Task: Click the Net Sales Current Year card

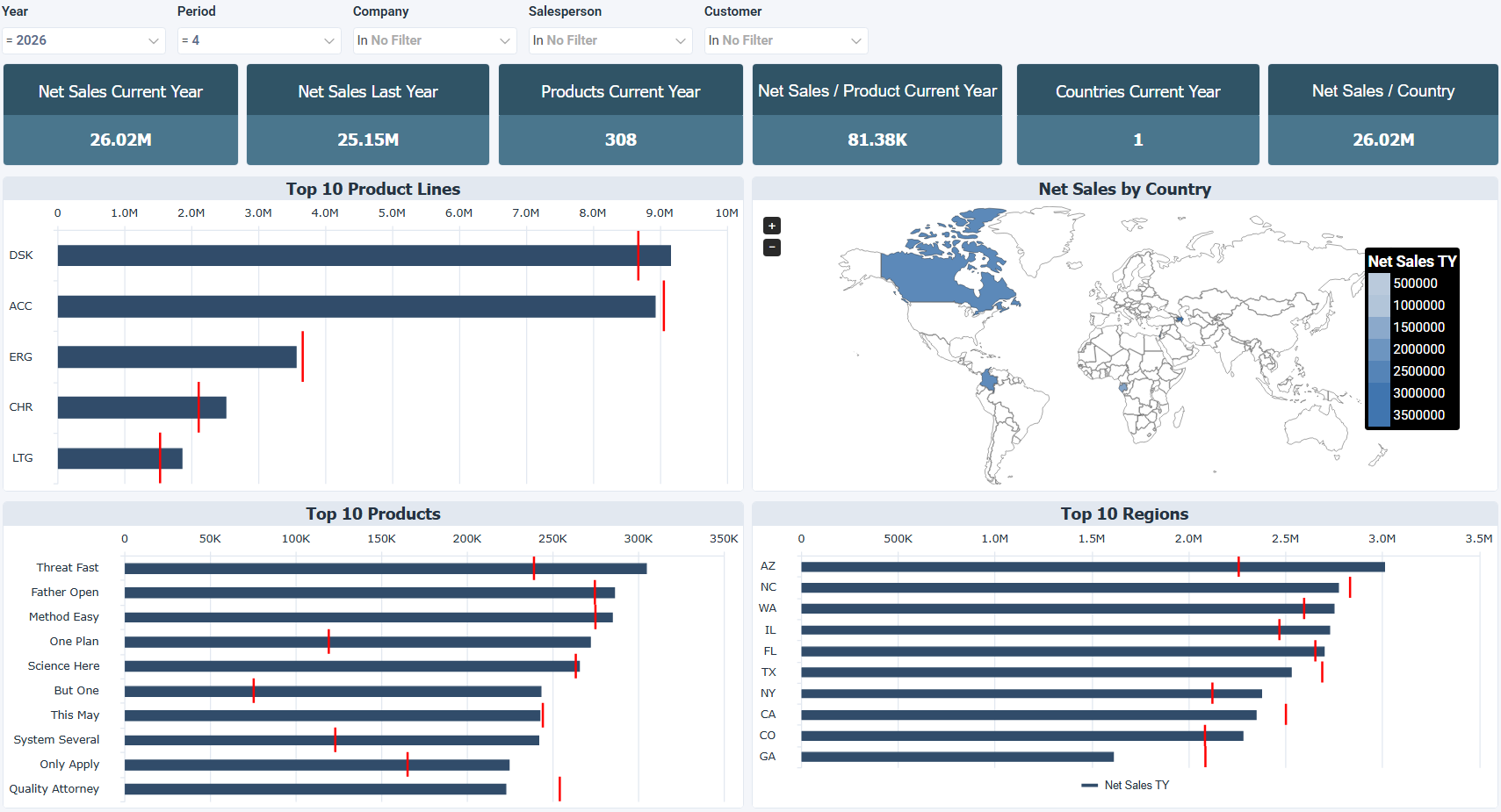Action: [120, 114]
